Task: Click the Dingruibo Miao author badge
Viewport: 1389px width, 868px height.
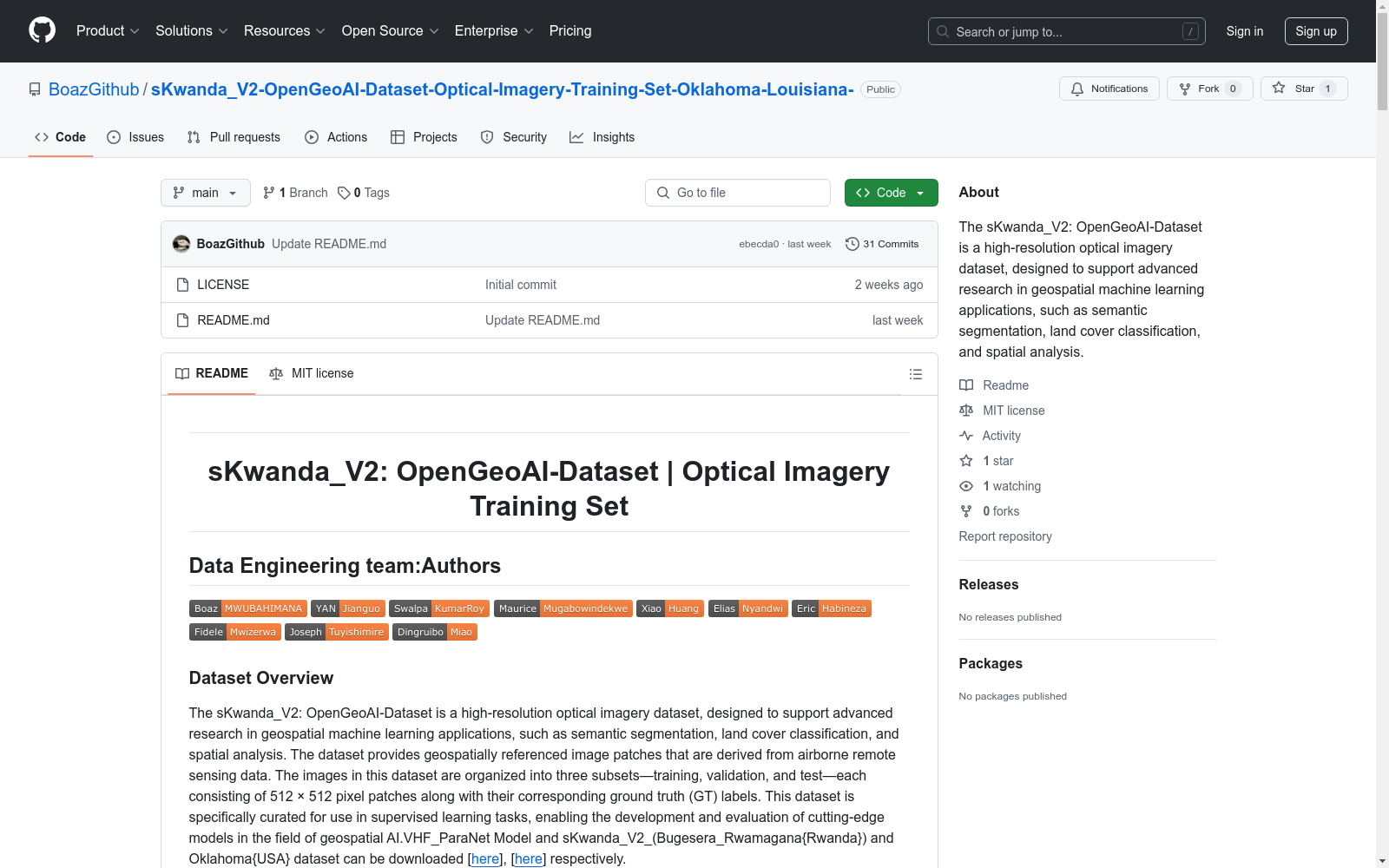Action: [435, 632]
